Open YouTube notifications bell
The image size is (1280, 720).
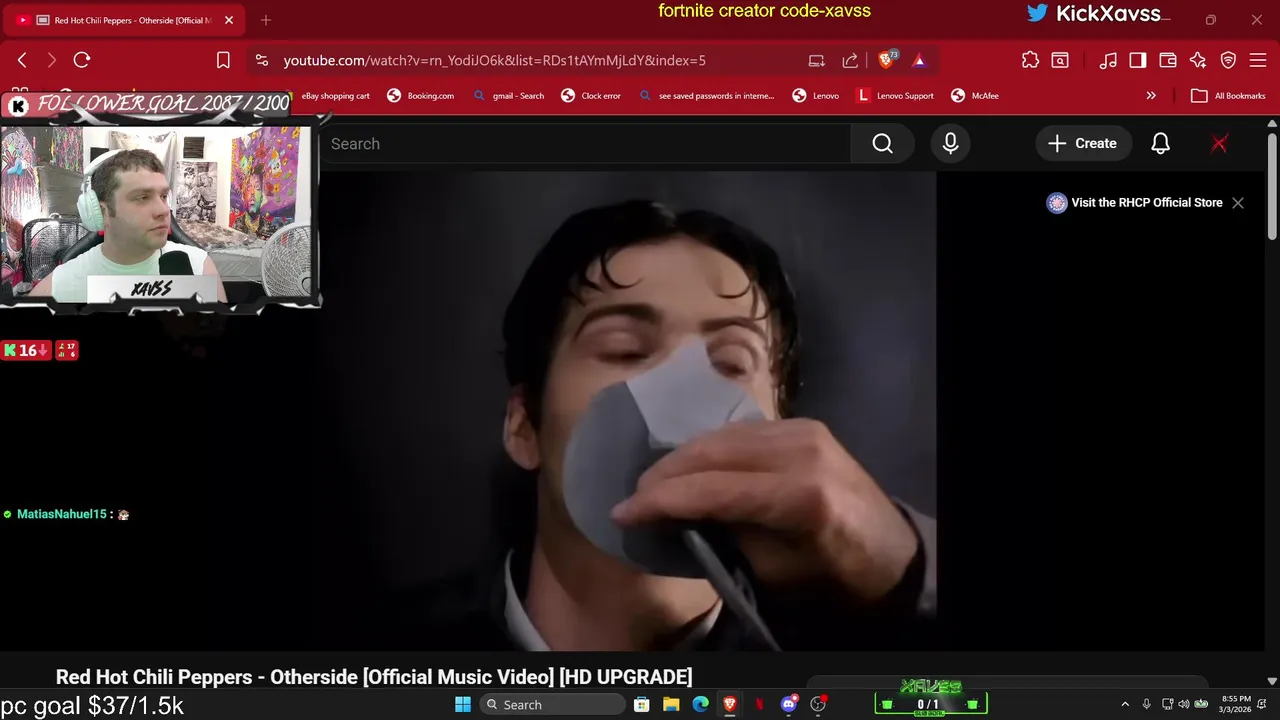pos(1160,144)
